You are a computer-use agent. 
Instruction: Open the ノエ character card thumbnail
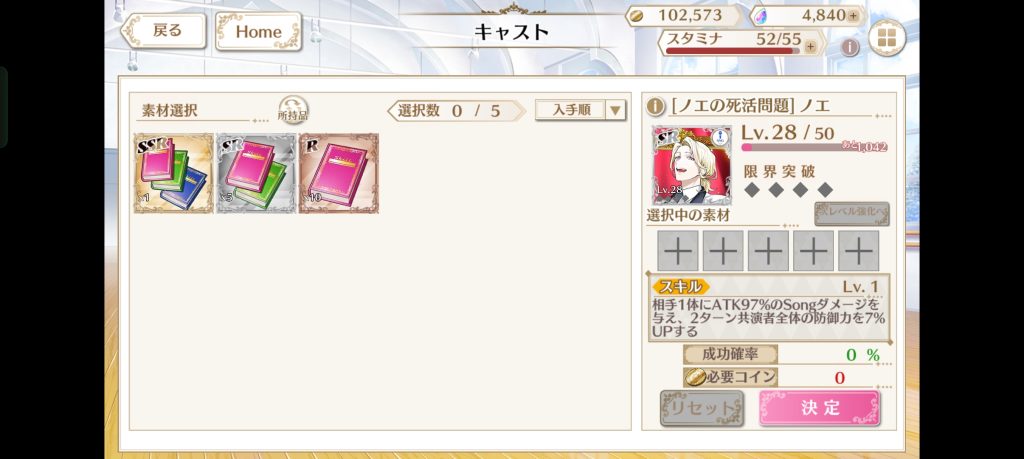click(692, 165)
